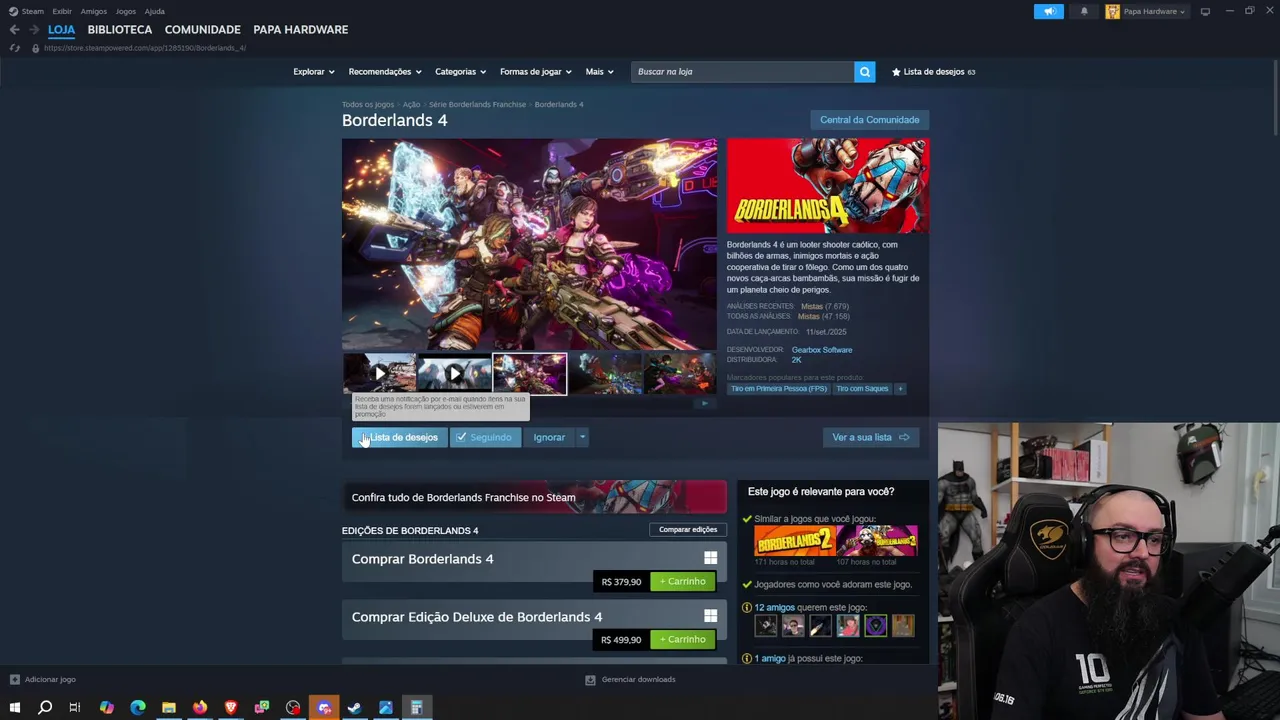The height and width of the screenshot is (720, 1280).
Task: Open the Steam menu
Action: [x=32, y=11]
